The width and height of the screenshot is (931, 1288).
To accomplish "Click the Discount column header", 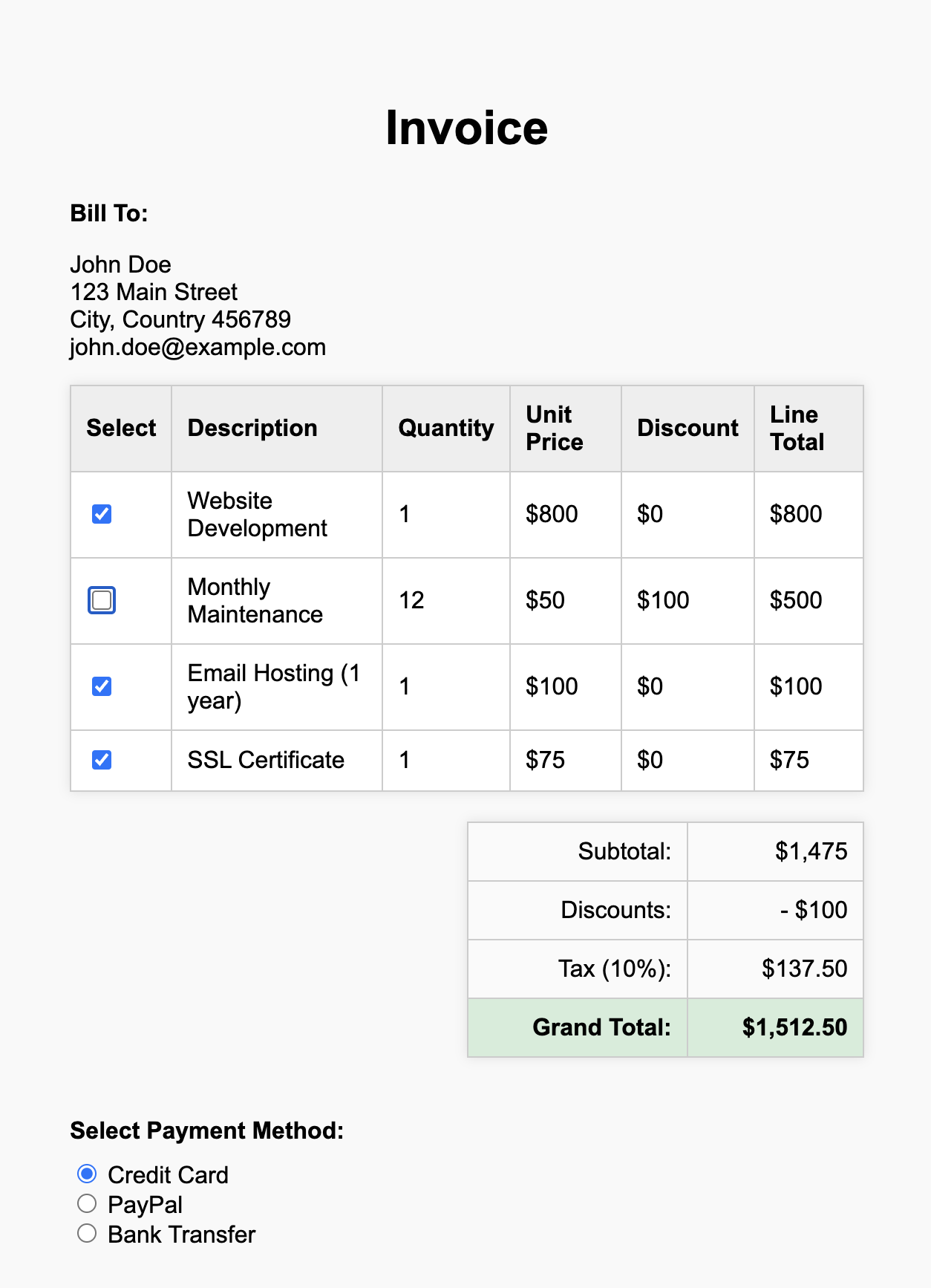I will 687,428.
